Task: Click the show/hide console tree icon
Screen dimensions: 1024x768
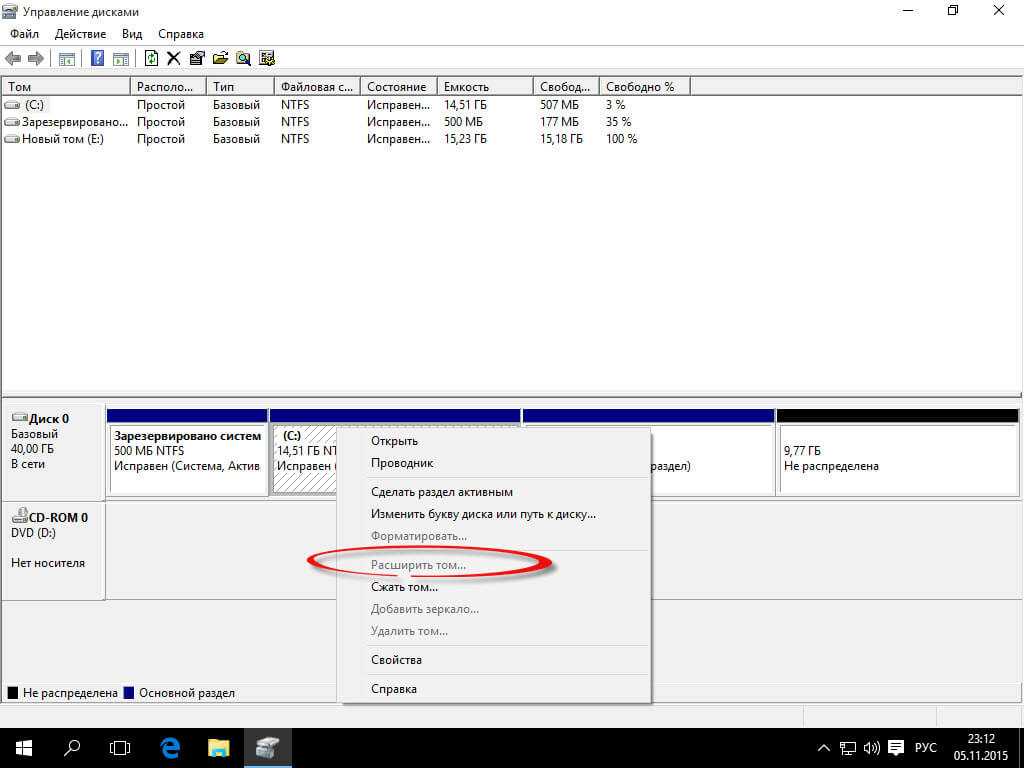Action: [67, 59]
